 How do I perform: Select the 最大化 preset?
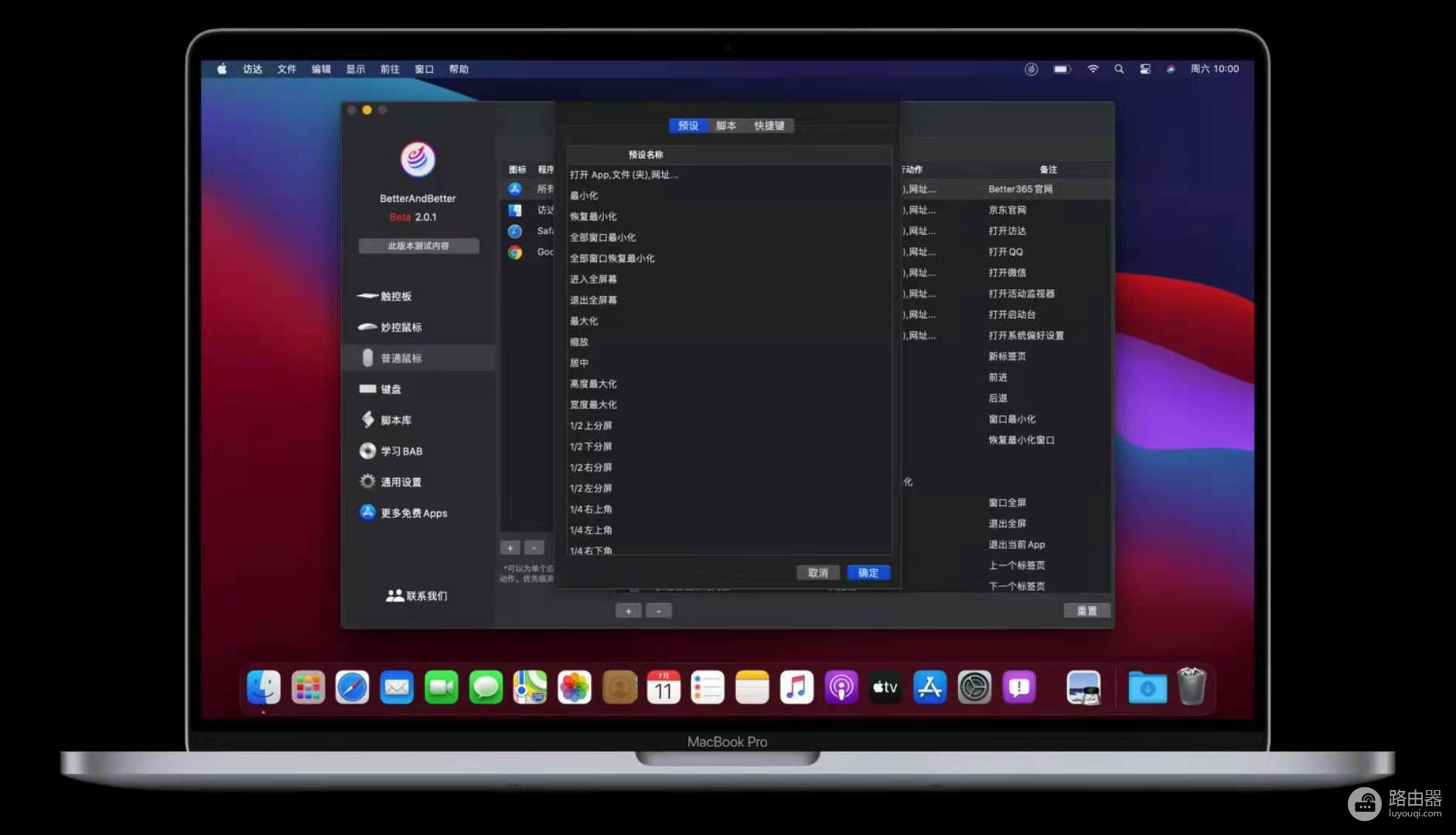pos(729,321)
